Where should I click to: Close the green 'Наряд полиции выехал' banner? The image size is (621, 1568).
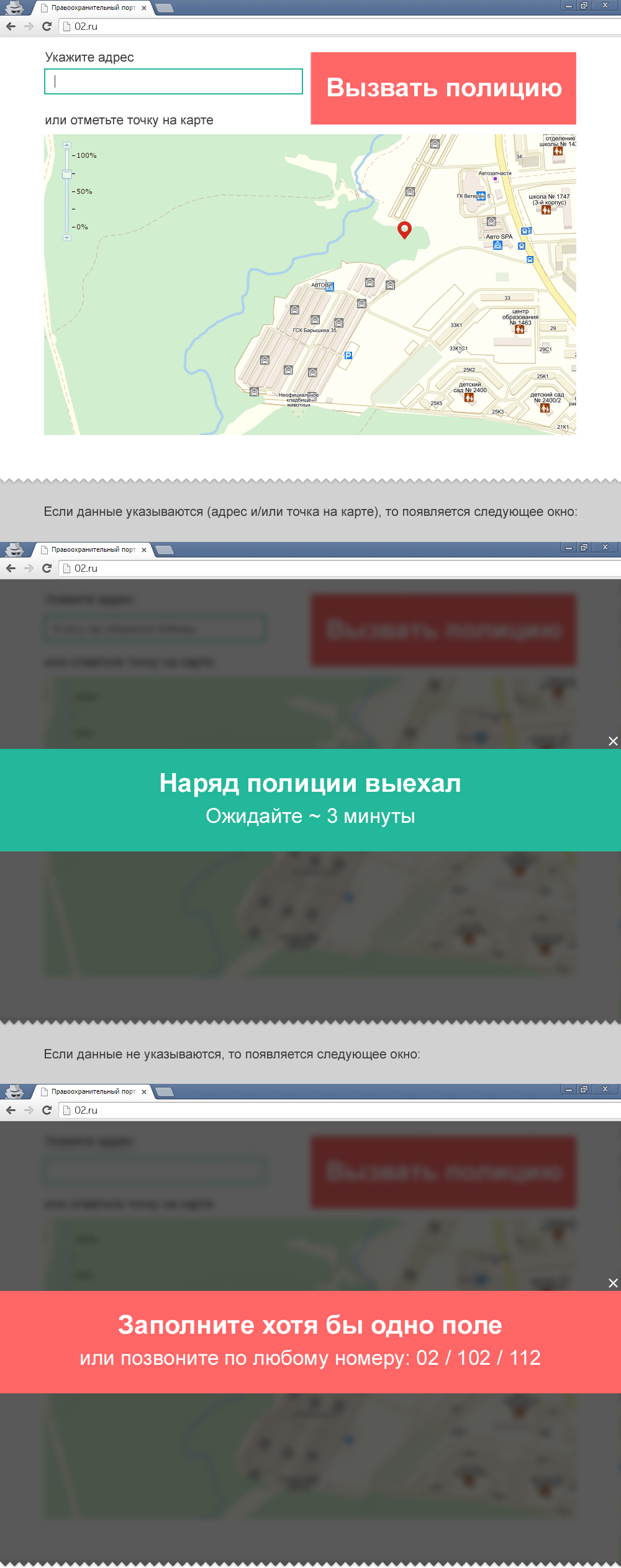[x=613, y=741]
